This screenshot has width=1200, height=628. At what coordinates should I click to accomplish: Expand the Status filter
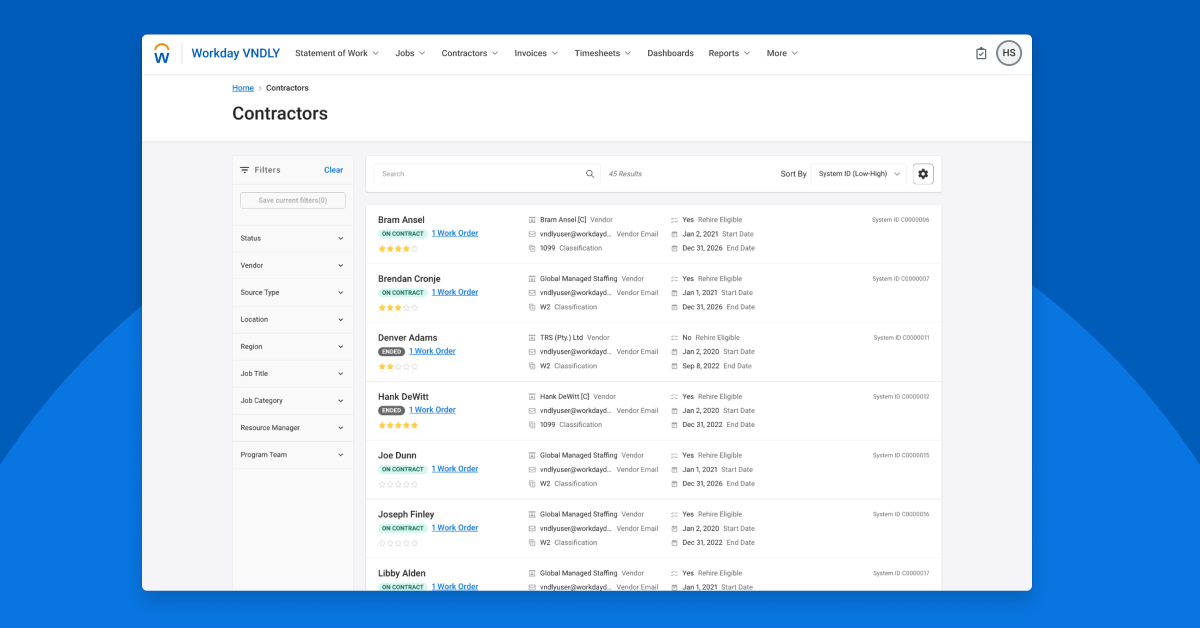[292, 239]
